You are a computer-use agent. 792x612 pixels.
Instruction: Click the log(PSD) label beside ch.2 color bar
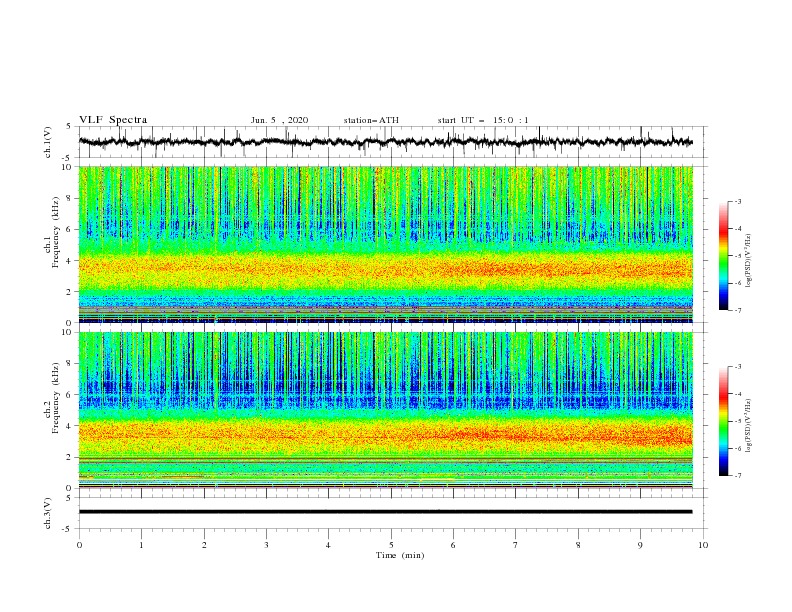(x=749, y=426)
